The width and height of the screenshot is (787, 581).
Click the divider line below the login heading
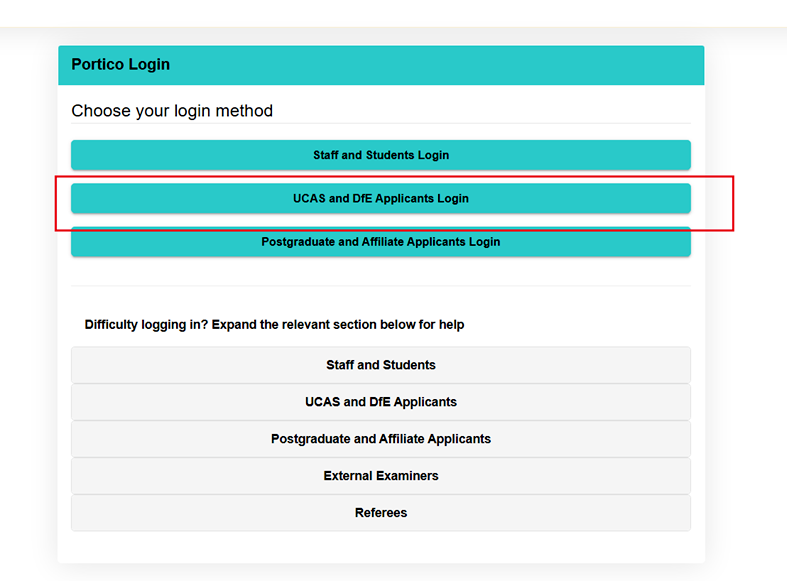(380, 124)
